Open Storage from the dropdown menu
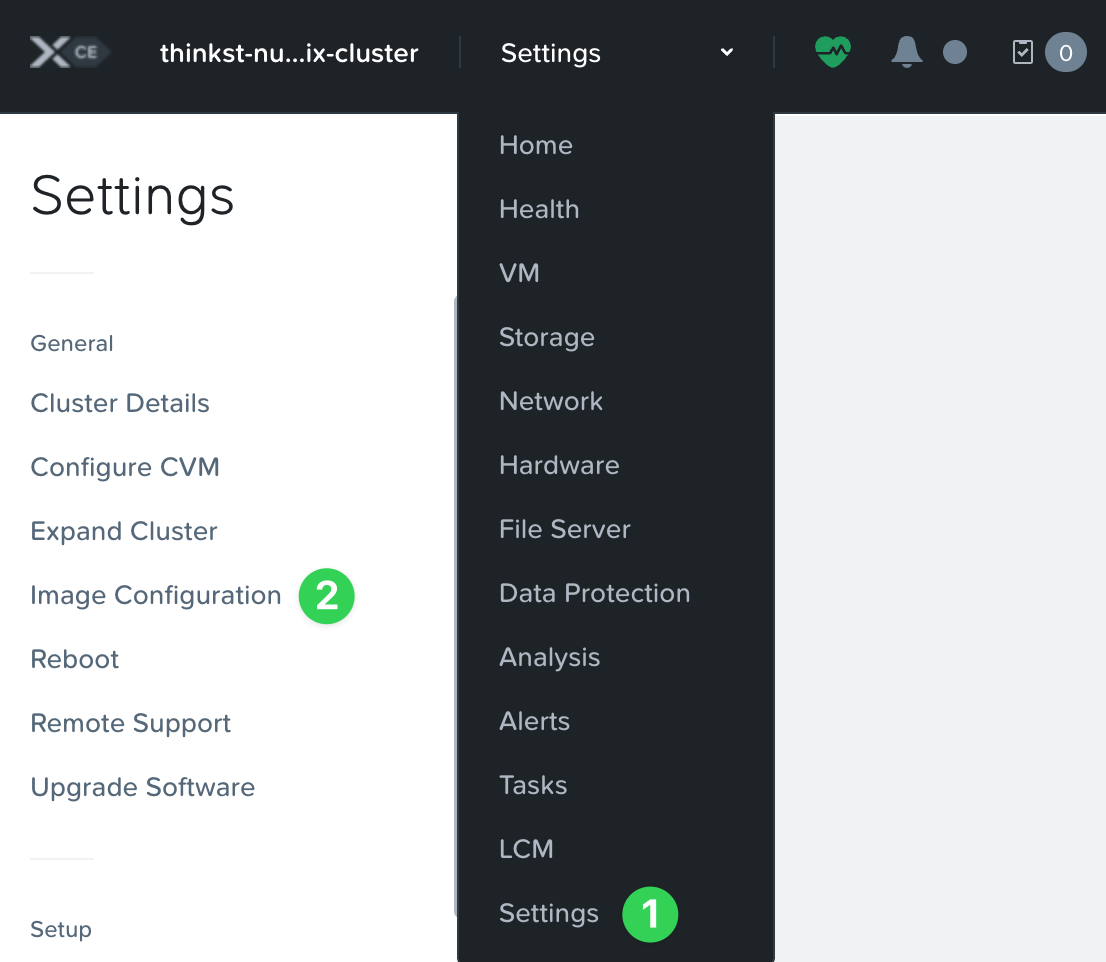Viewport: 1106px width, 962px height. [547, 337]
